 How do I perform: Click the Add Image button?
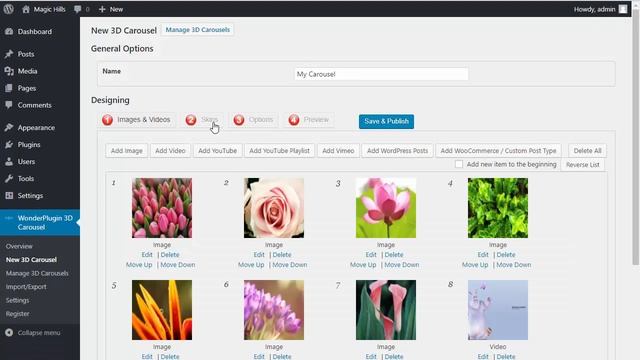pos(127,151)
